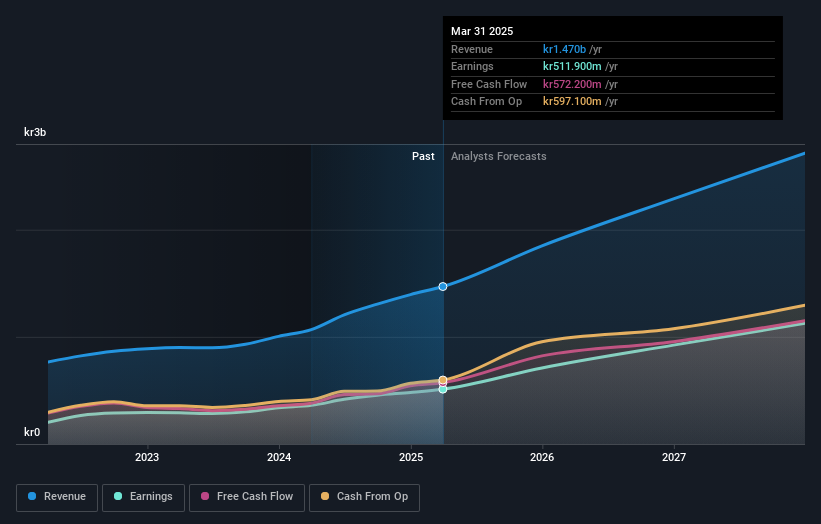Screen dimensions: 821x524
Task: Click the kr597.100m cash from op value
Action: pyautogui.click(x=572, y=101)
